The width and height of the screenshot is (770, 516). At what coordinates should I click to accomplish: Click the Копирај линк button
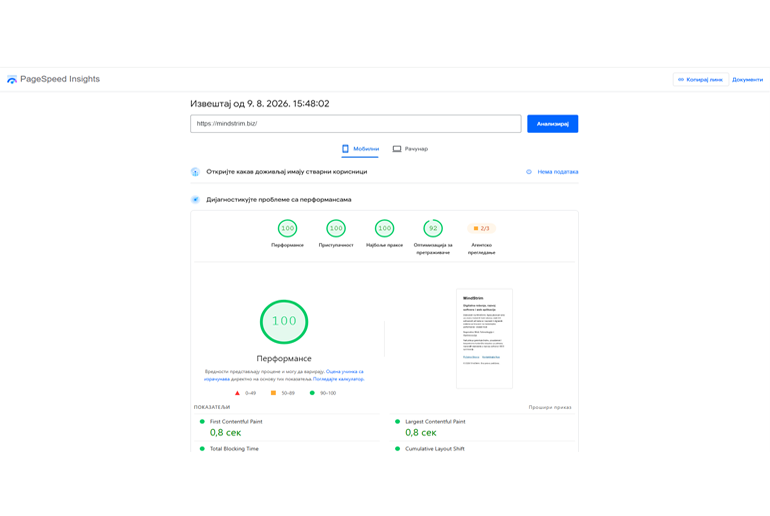click(x=700, y=80)
